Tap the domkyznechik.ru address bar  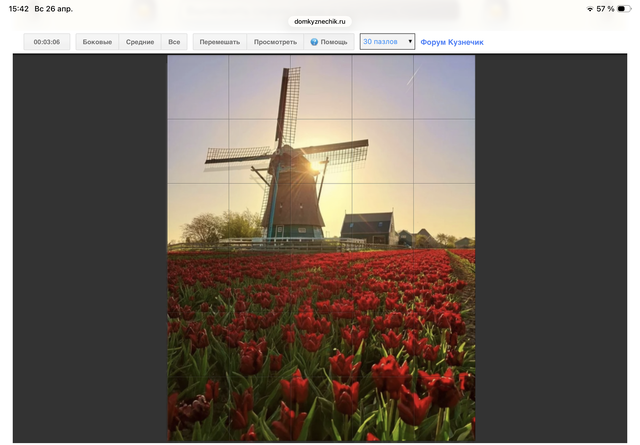tap(319, 20)
